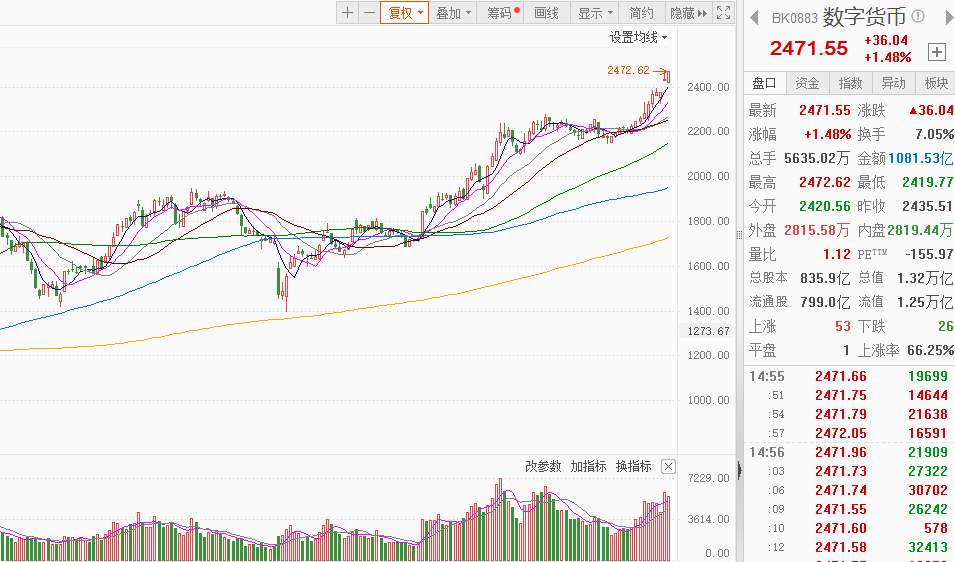The image size is (955, 562).
Task: Toggle 画线 drawing mode
Action: [x=546, y=13]
